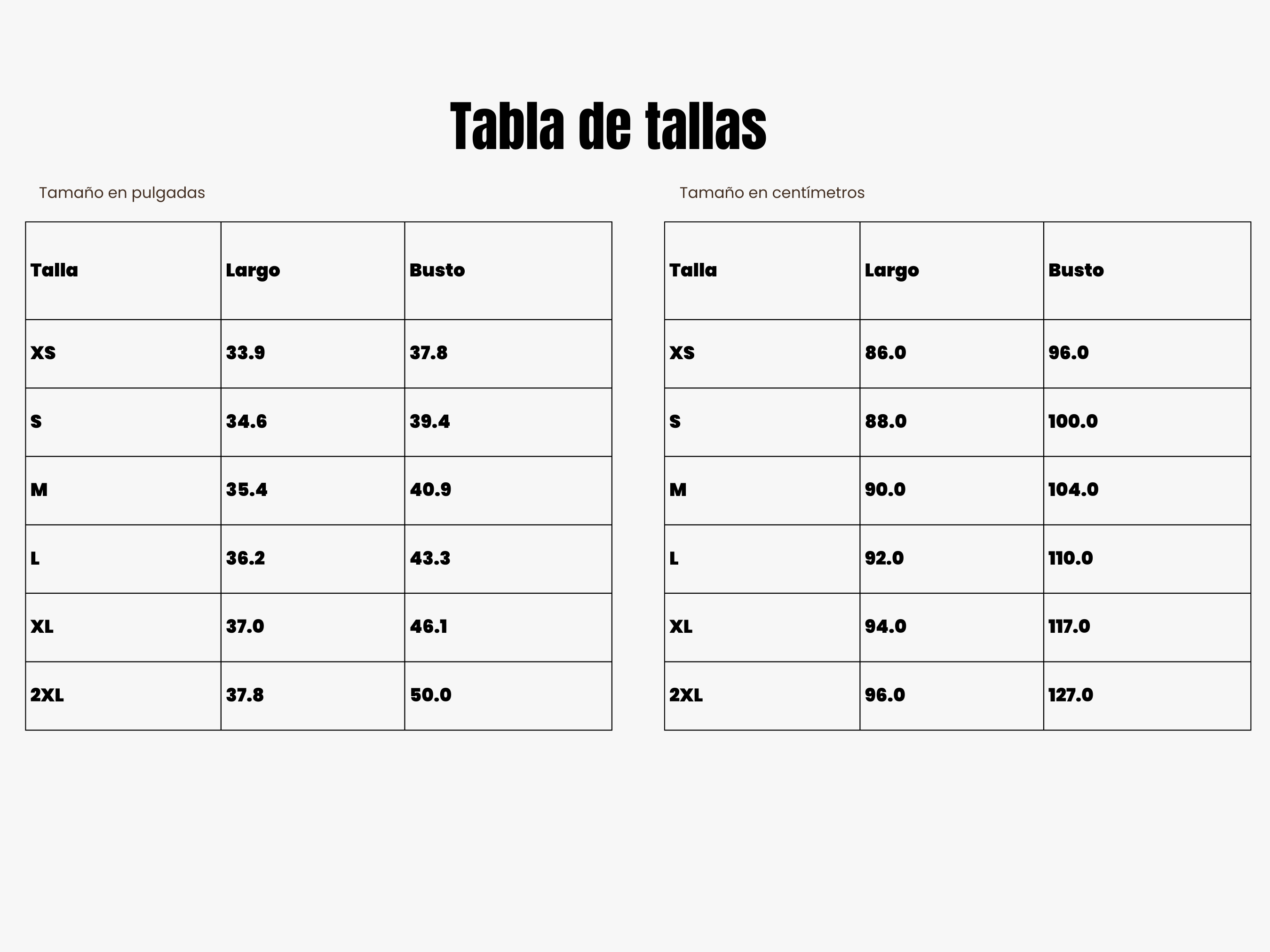The width and height of the screenshot is (1270, 952).
Task: Select the 2XL label in centimeters table
Action: tap(685, 695)
